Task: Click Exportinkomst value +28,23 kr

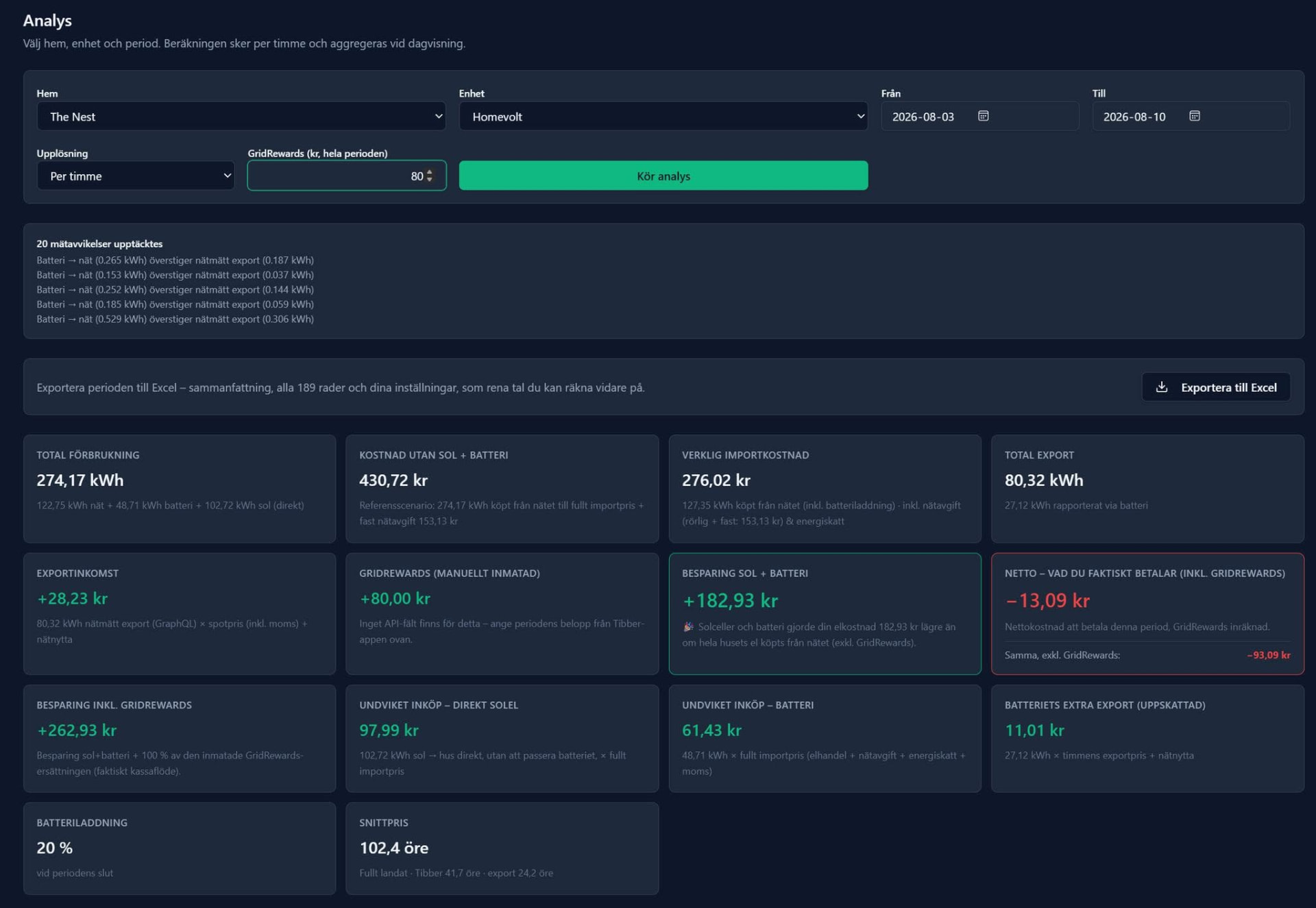Action: click(73, 599)
